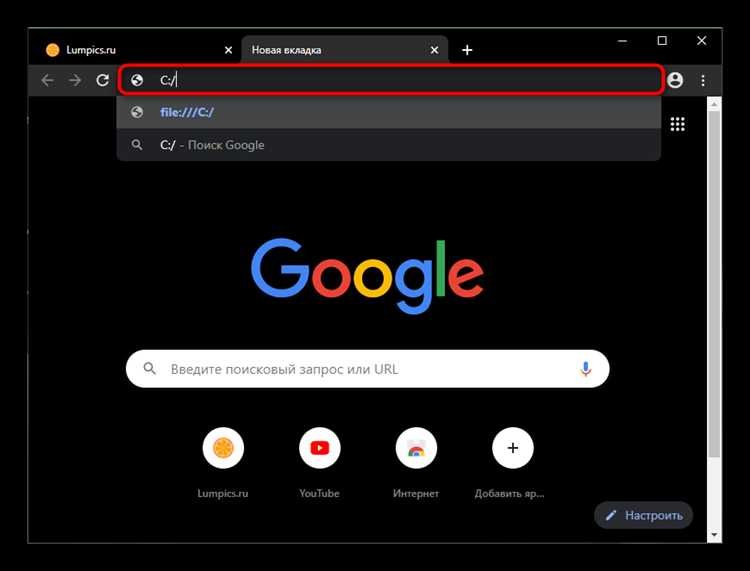750x571 pixels.
Task: Choose the file:///C:/ suggestion
Action: [389, 112]
